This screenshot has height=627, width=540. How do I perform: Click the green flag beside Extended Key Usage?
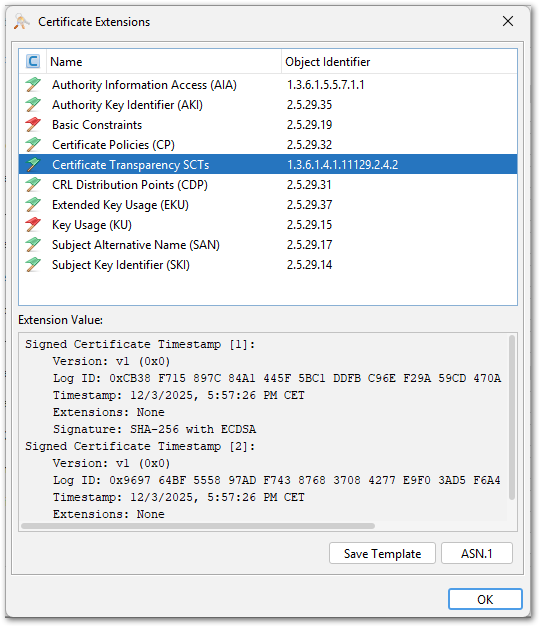pyautogui.click(x=33, y=204)
